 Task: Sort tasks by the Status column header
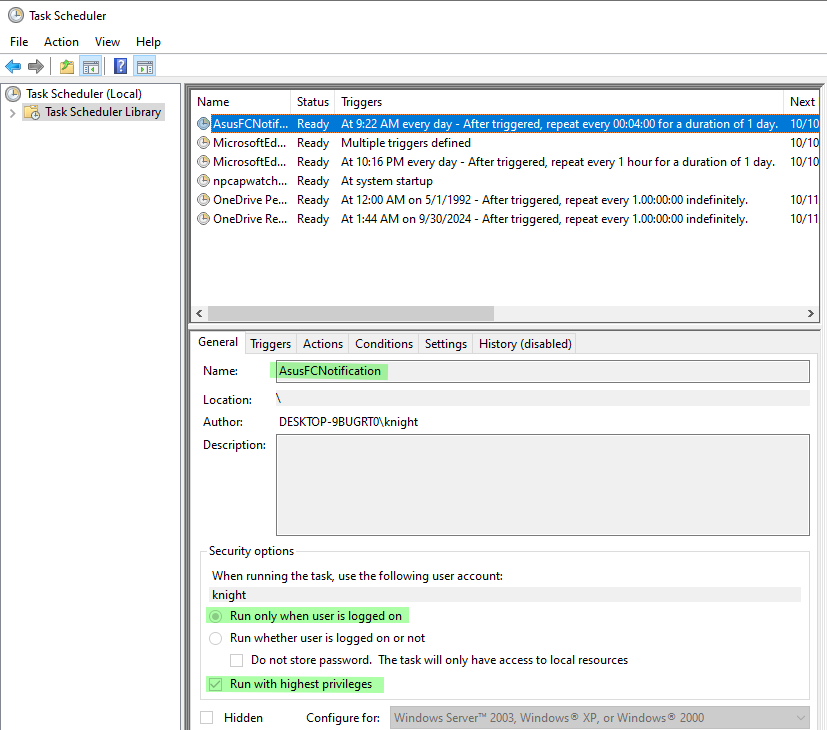[313, 102]
